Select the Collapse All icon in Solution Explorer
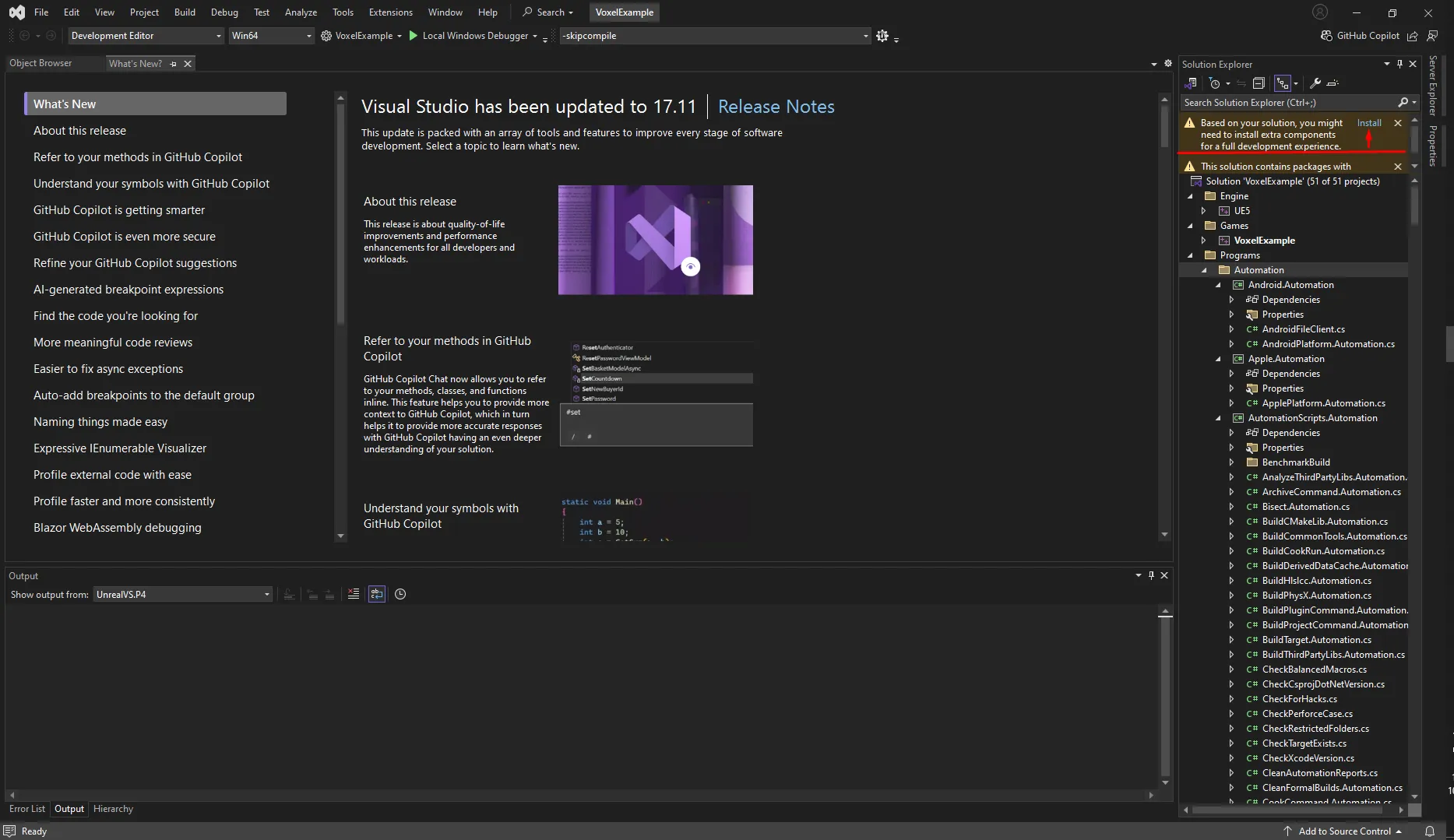 pyautogui.click(x=1259, y=83)
